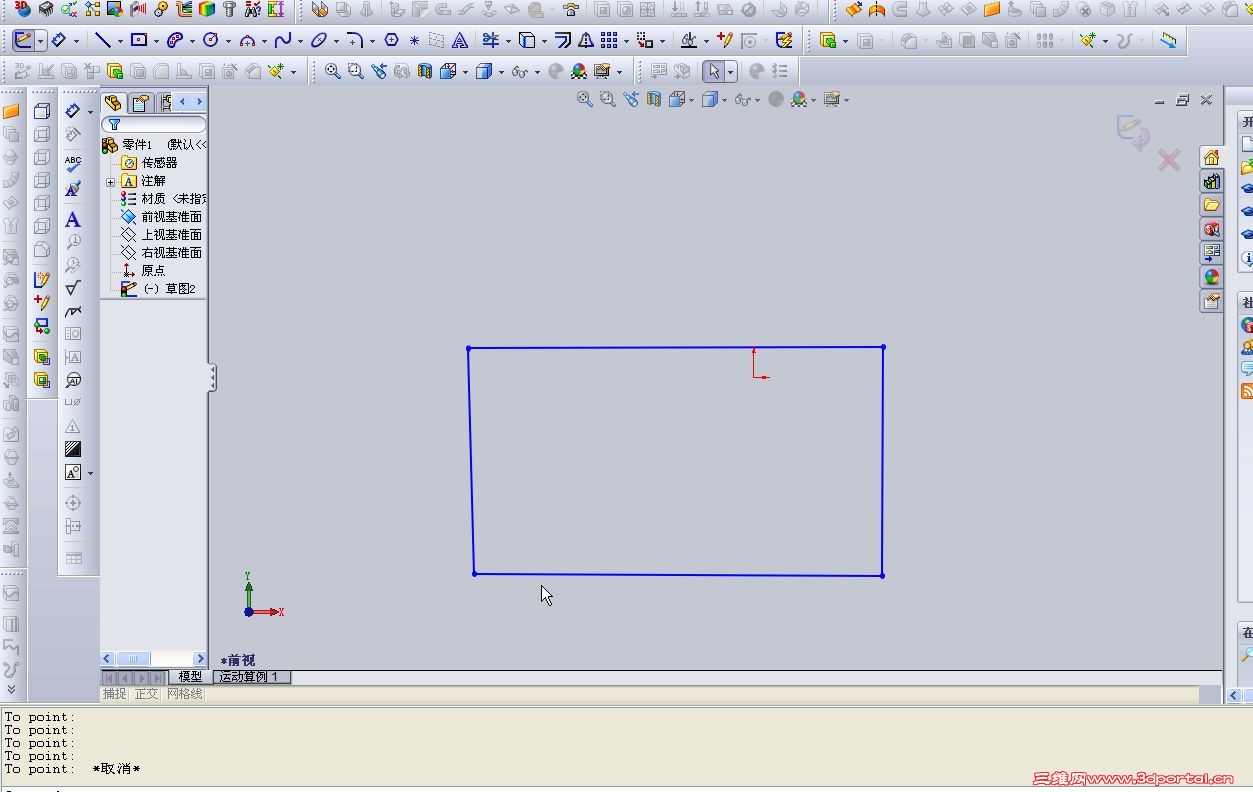Select the Sketch tool button
Screen dimensions: 1253x792
pos(24,41)
